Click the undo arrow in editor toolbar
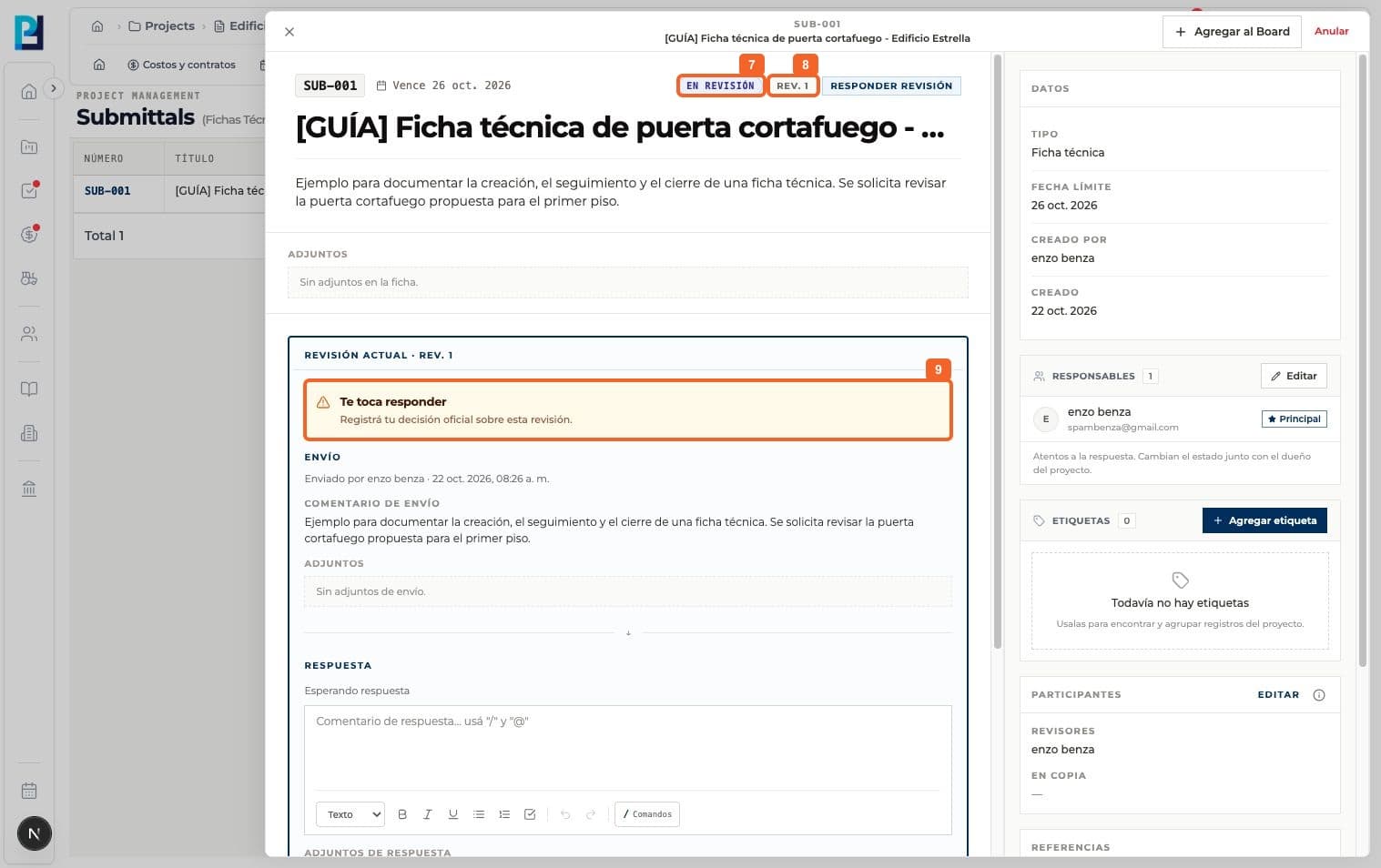Screen dimensions: 1381x868 (x=565, y=814)
